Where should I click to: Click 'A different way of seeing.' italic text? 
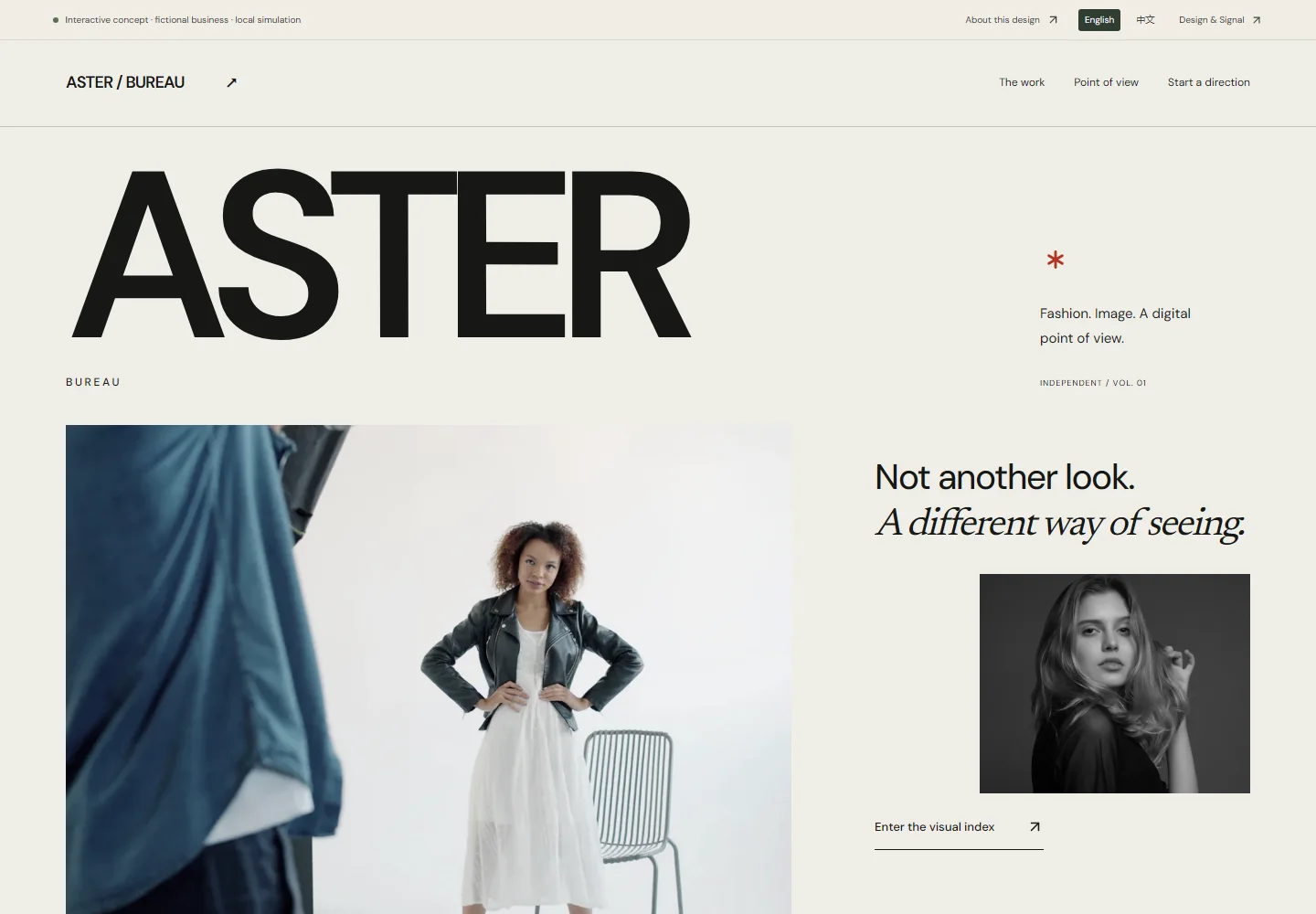pyautogui.click(x=1060, y=523)
